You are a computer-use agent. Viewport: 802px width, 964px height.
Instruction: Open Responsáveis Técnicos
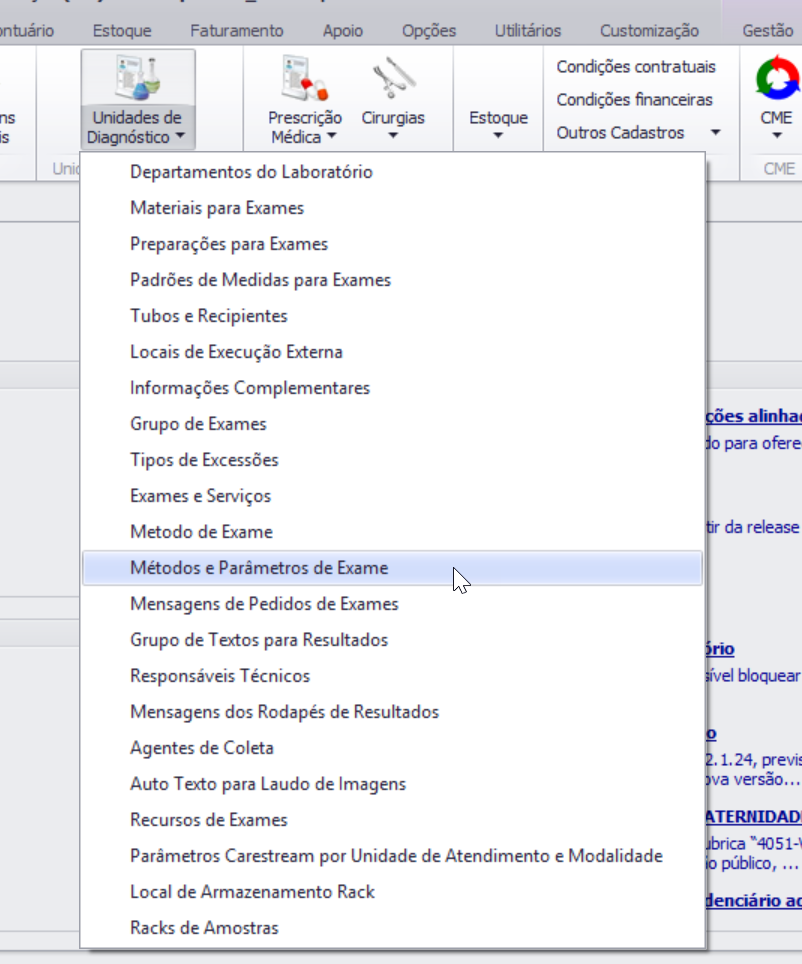[392, 676]
